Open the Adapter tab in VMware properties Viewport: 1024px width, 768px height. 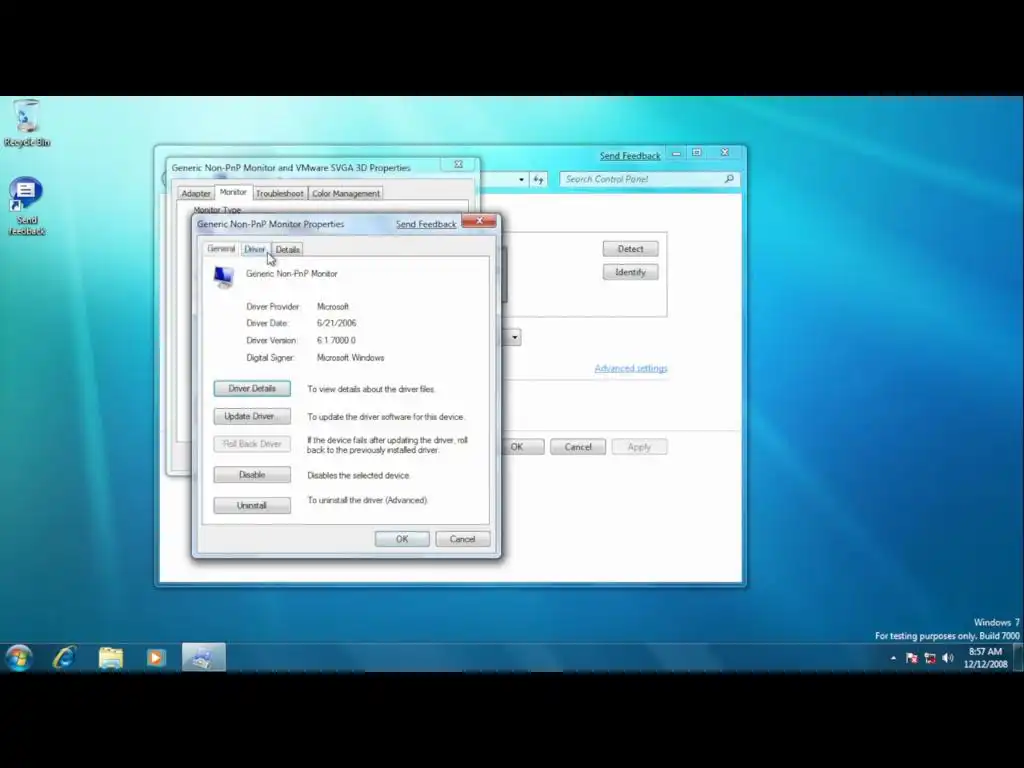(196, 193)
